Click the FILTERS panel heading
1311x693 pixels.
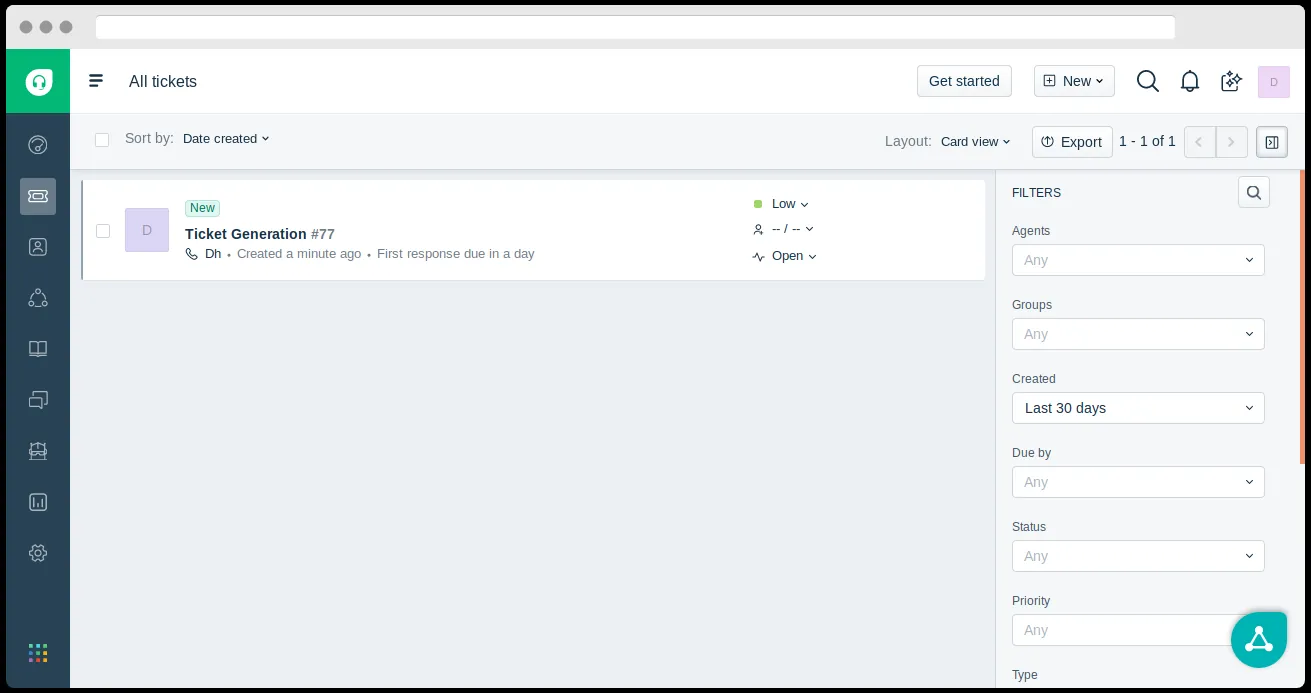point(1036,193)
